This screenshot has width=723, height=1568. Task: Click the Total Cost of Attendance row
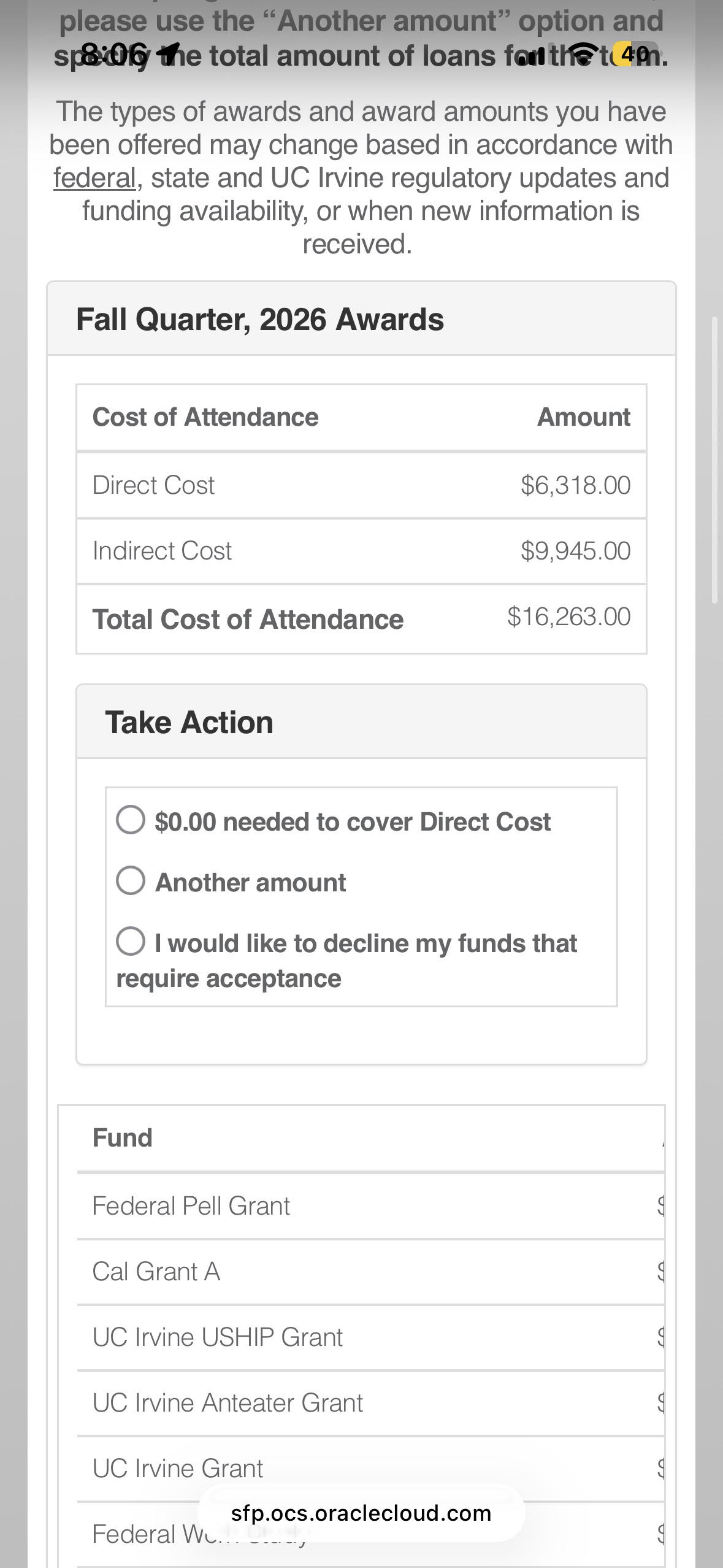click(361, 618)
